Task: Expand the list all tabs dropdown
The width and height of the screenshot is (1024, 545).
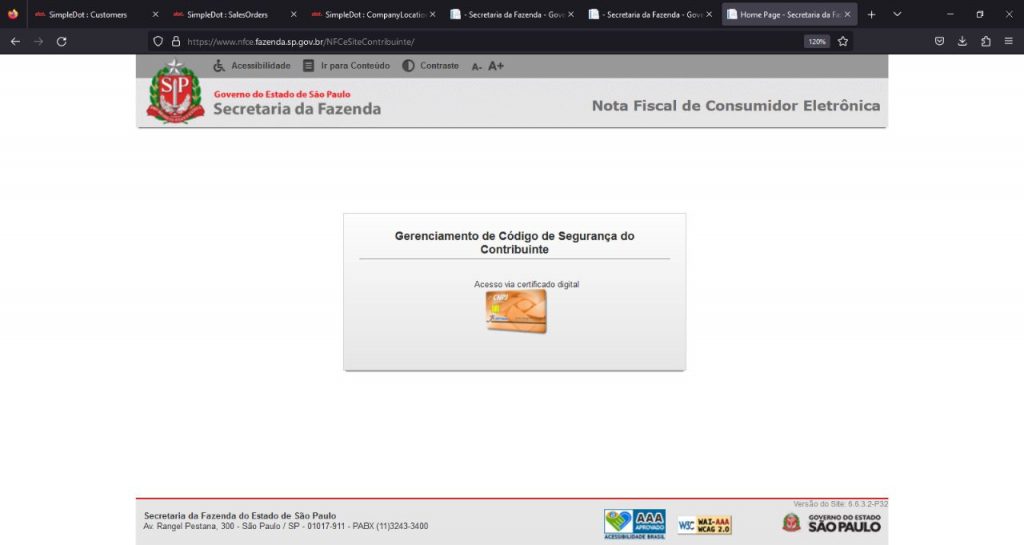Action: pyautogui.click(x=897, y=15)
